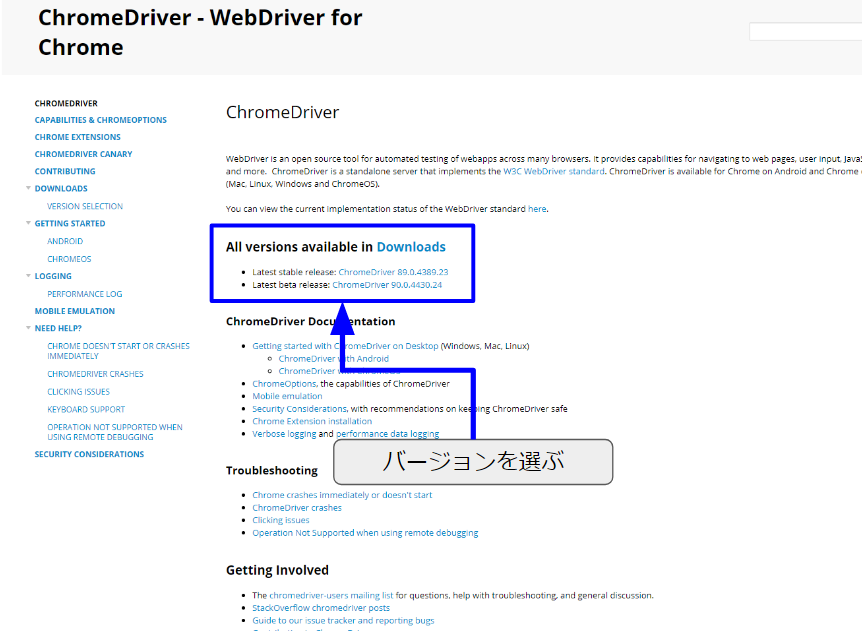This screenshot has width=862, height=631.
Task: Open ChromeDriver Crashes sidebar page
Action: [x=95, y=374]
